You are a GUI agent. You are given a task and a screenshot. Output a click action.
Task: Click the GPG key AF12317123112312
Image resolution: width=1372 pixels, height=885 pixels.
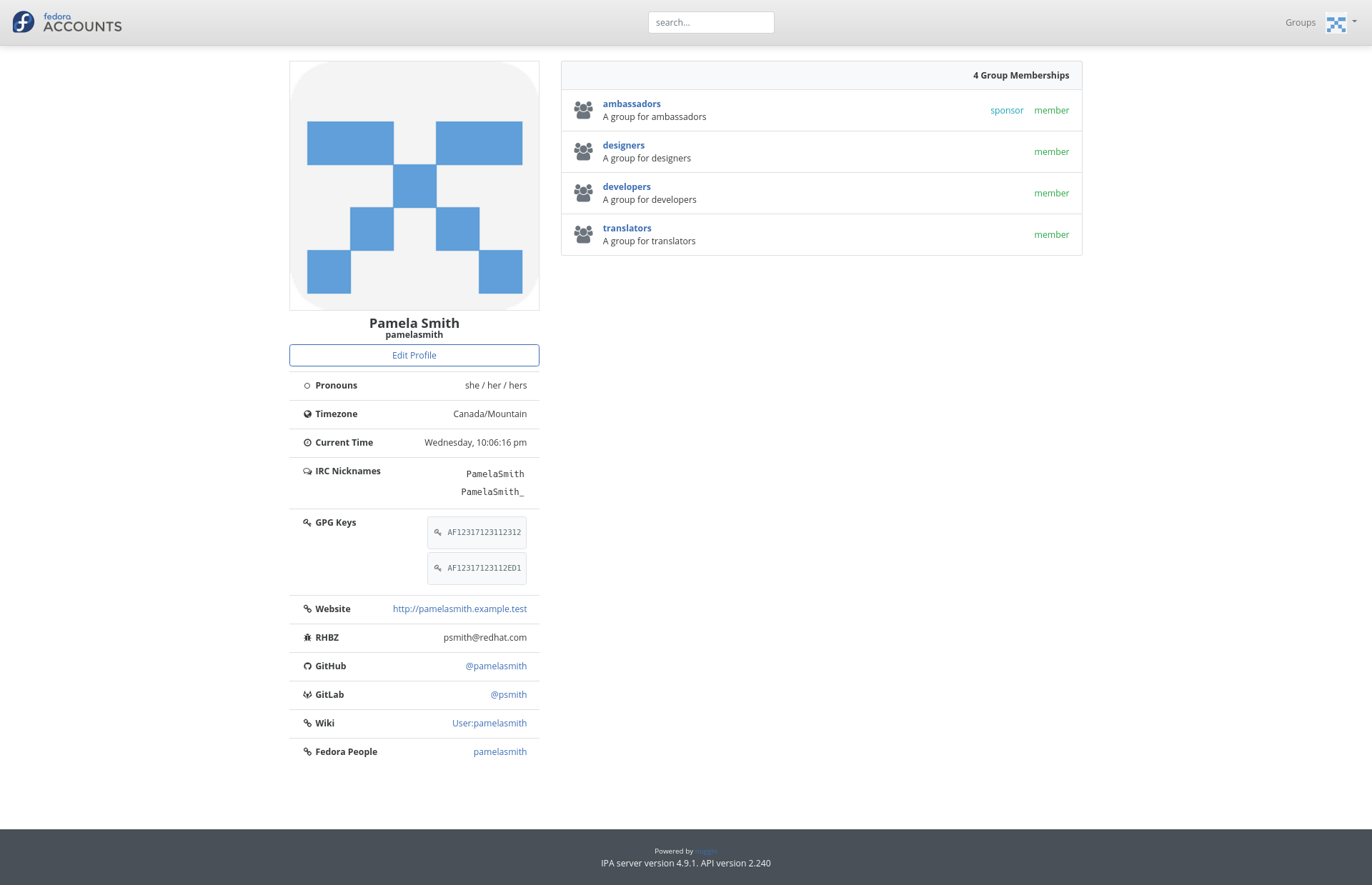pos(477,533)
